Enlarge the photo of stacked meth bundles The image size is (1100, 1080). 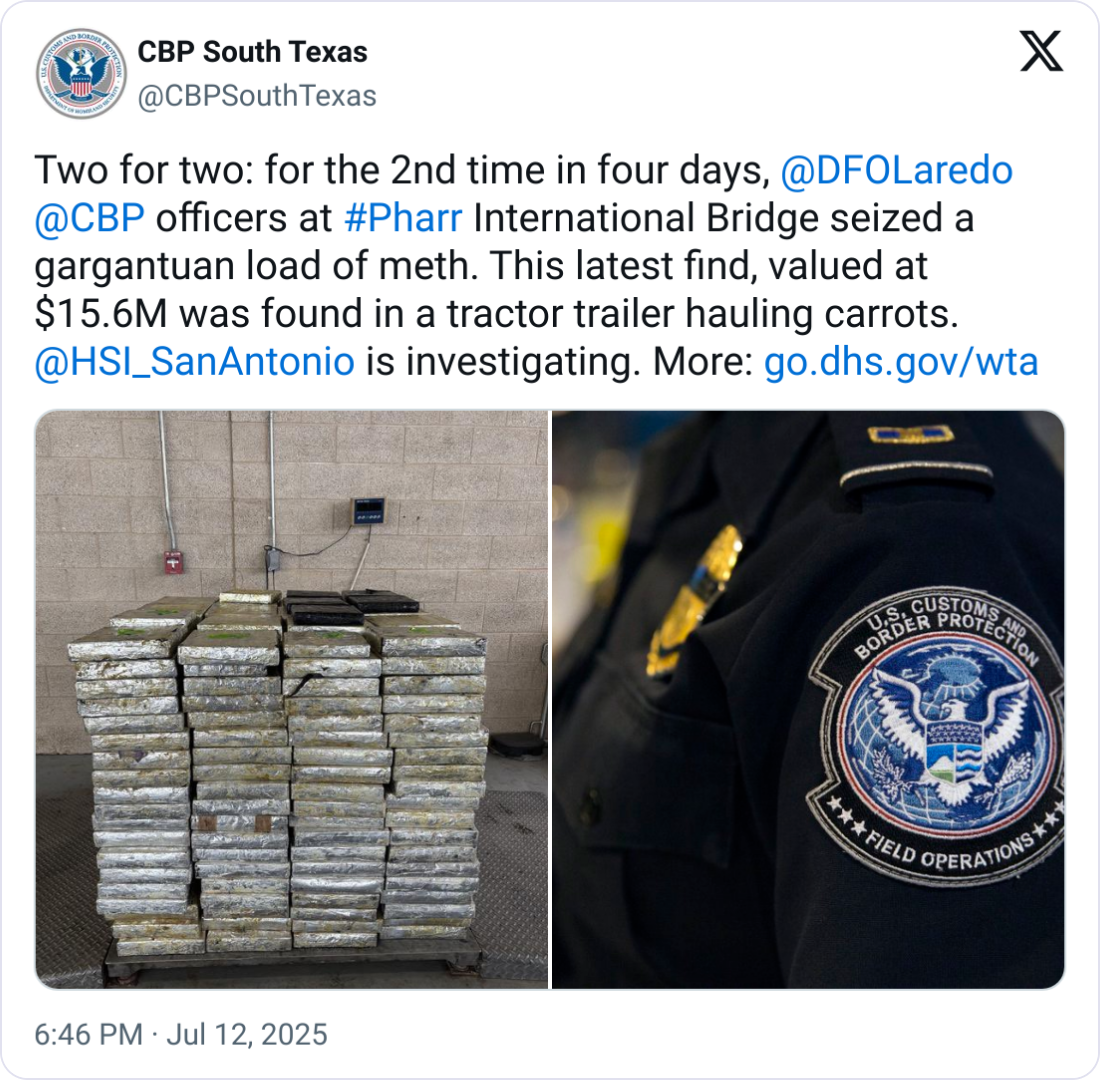292,700
